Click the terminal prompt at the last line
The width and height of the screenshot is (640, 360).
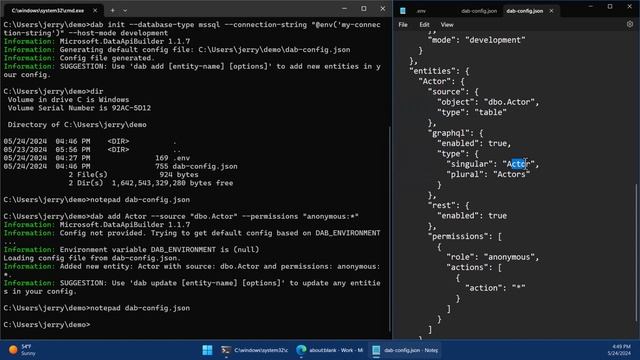coord(47,324)
